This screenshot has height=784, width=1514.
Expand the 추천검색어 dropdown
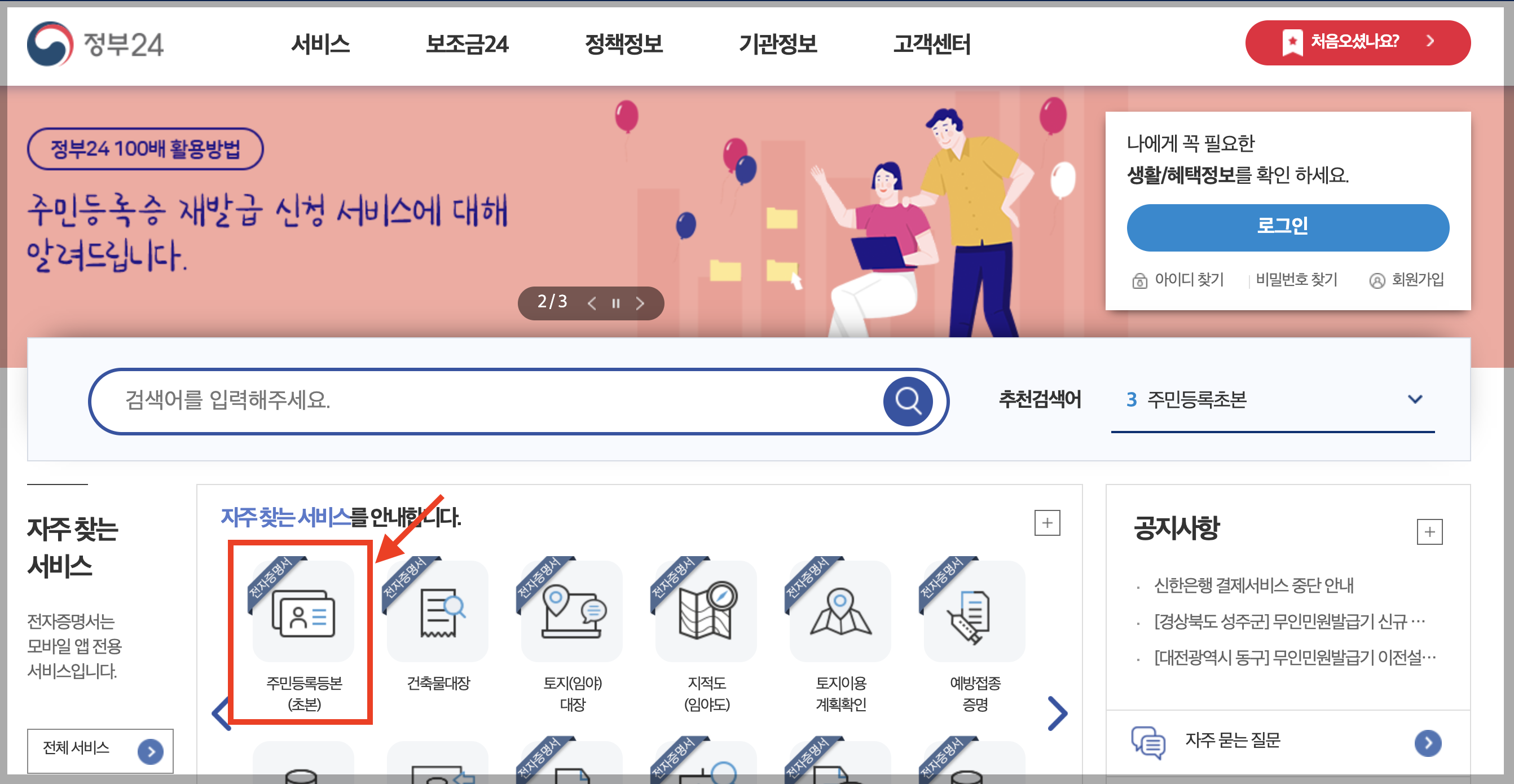pyautogui.click(x=1415, y=400)
